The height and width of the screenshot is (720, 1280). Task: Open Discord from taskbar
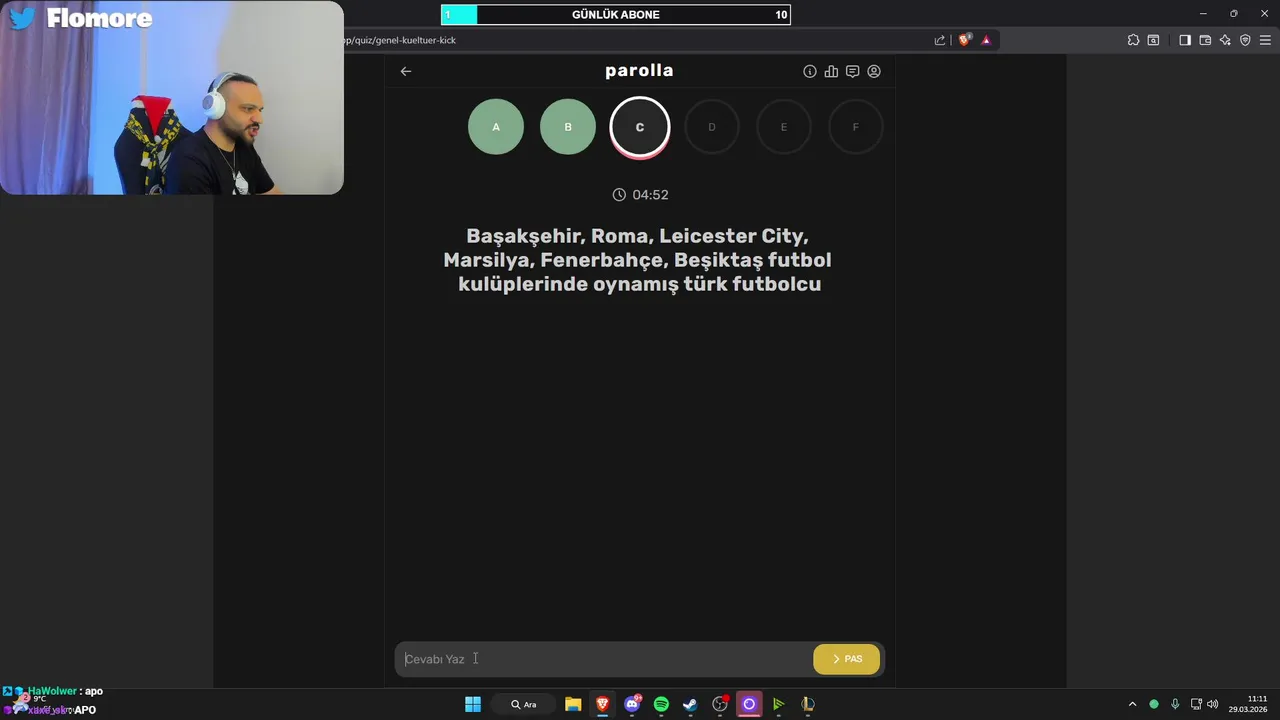point(632,704)
